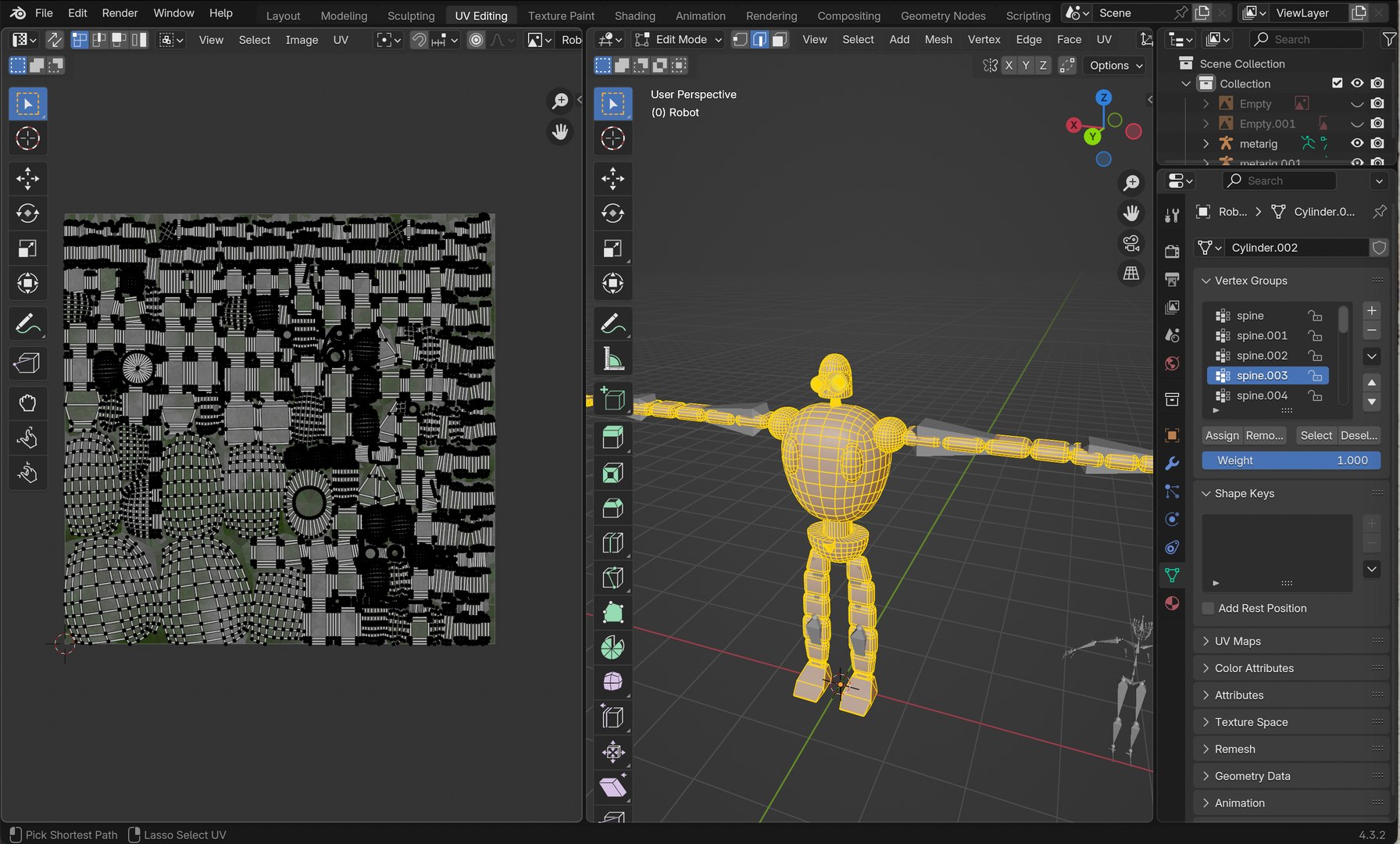Open the Edit Mode dropdown
Screen dimensions: 1400x844
(678, 40)
